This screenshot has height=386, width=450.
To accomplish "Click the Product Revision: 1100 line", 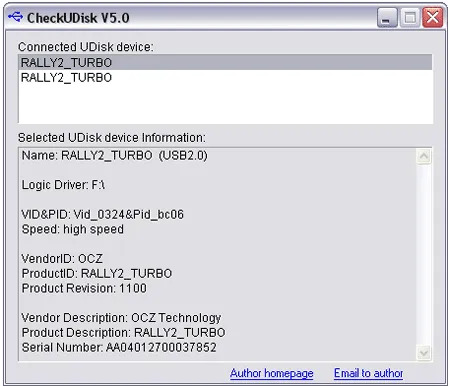I will point(84,288).
